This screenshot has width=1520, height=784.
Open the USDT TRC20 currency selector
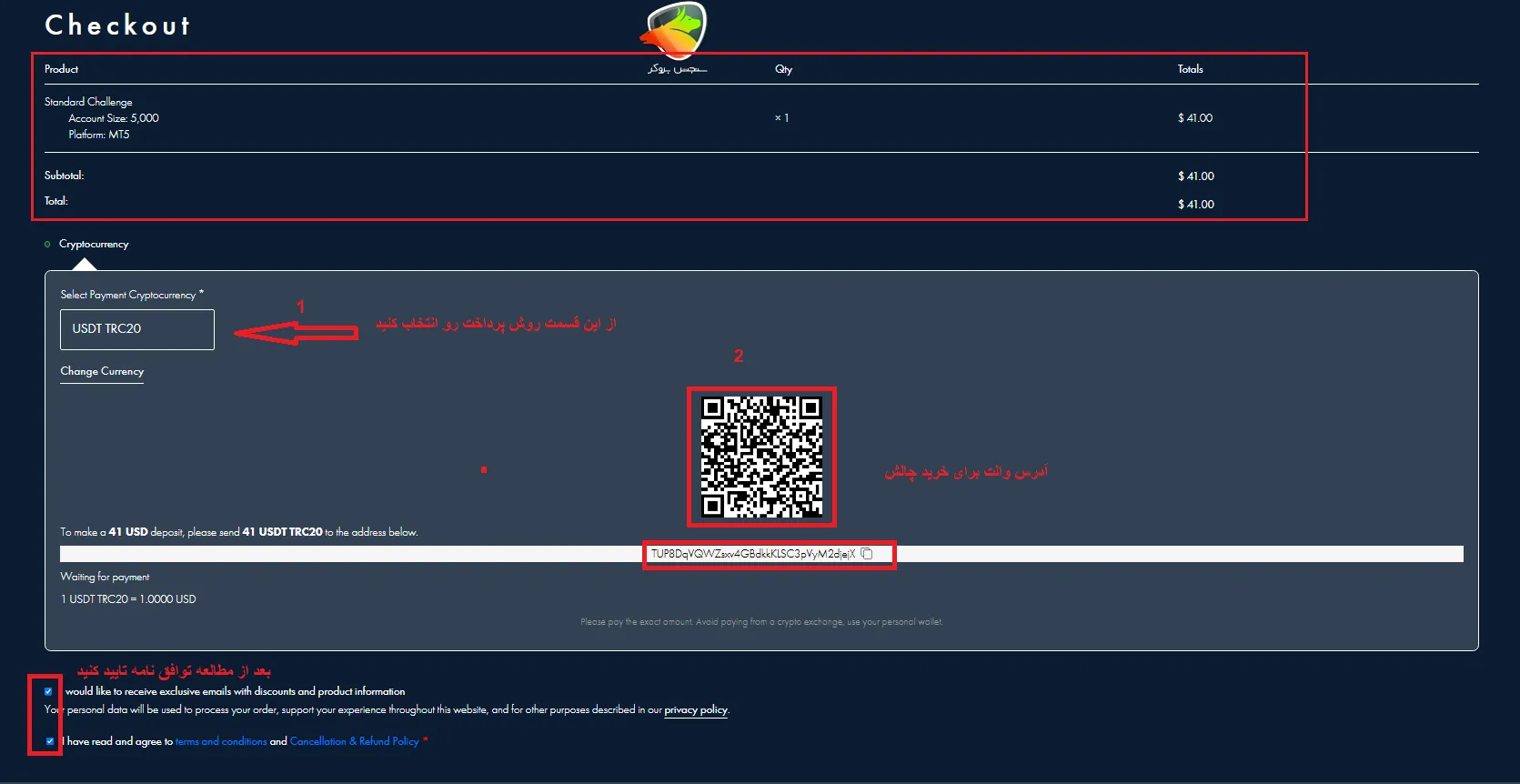pyautogui.click(x=137, y=329)
